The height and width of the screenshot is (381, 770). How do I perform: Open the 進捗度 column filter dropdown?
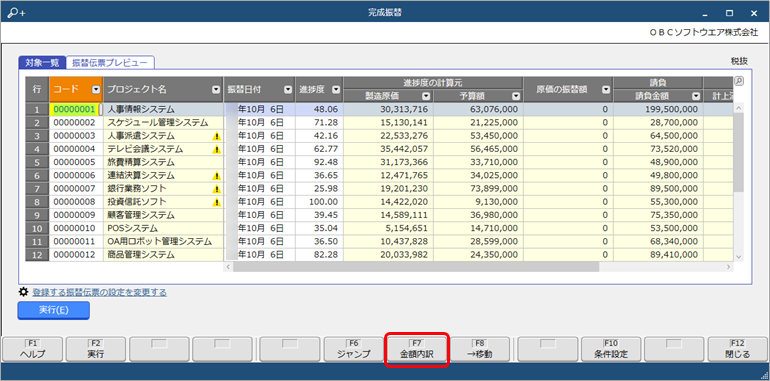pos(336,89)
